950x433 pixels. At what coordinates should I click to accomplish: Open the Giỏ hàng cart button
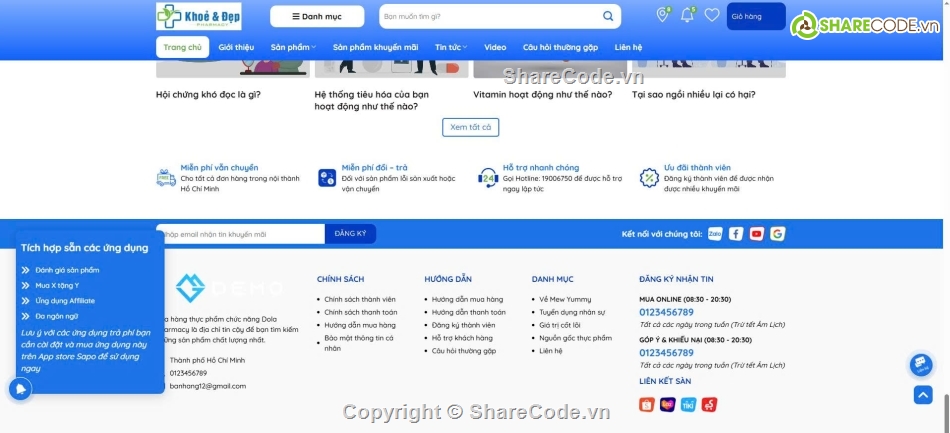point(756,16)
